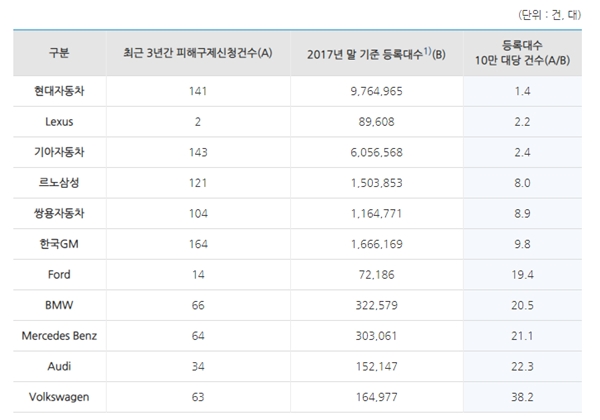600x420 pixels.
Task: Click the 최근 3년간 피해구제신청건수(A) header
Action: tap(198, 53)
